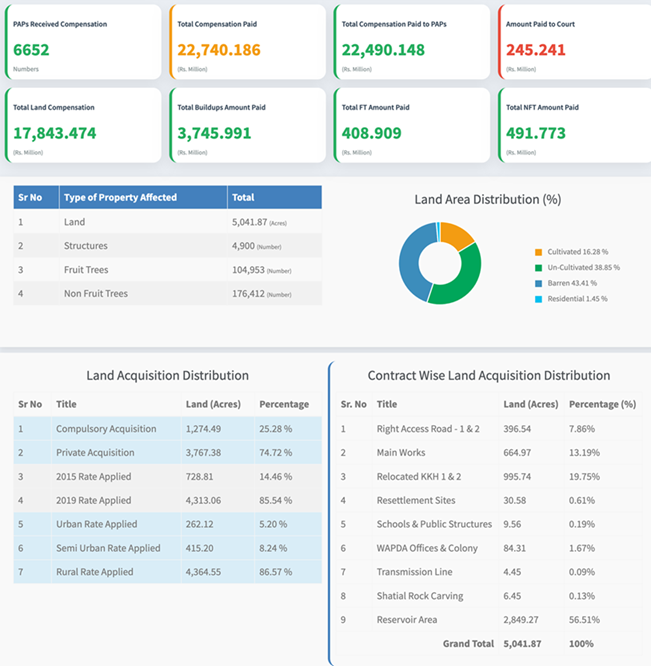Screen dimensions: 651x666
Task: Click the Sr No header in property table
Action: tap(36, 197)
